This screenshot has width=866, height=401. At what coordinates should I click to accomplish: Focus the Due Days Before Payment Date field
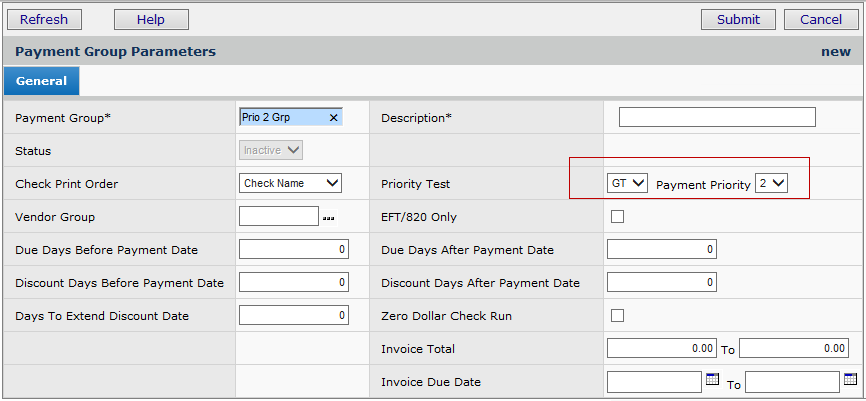(294, 250)
